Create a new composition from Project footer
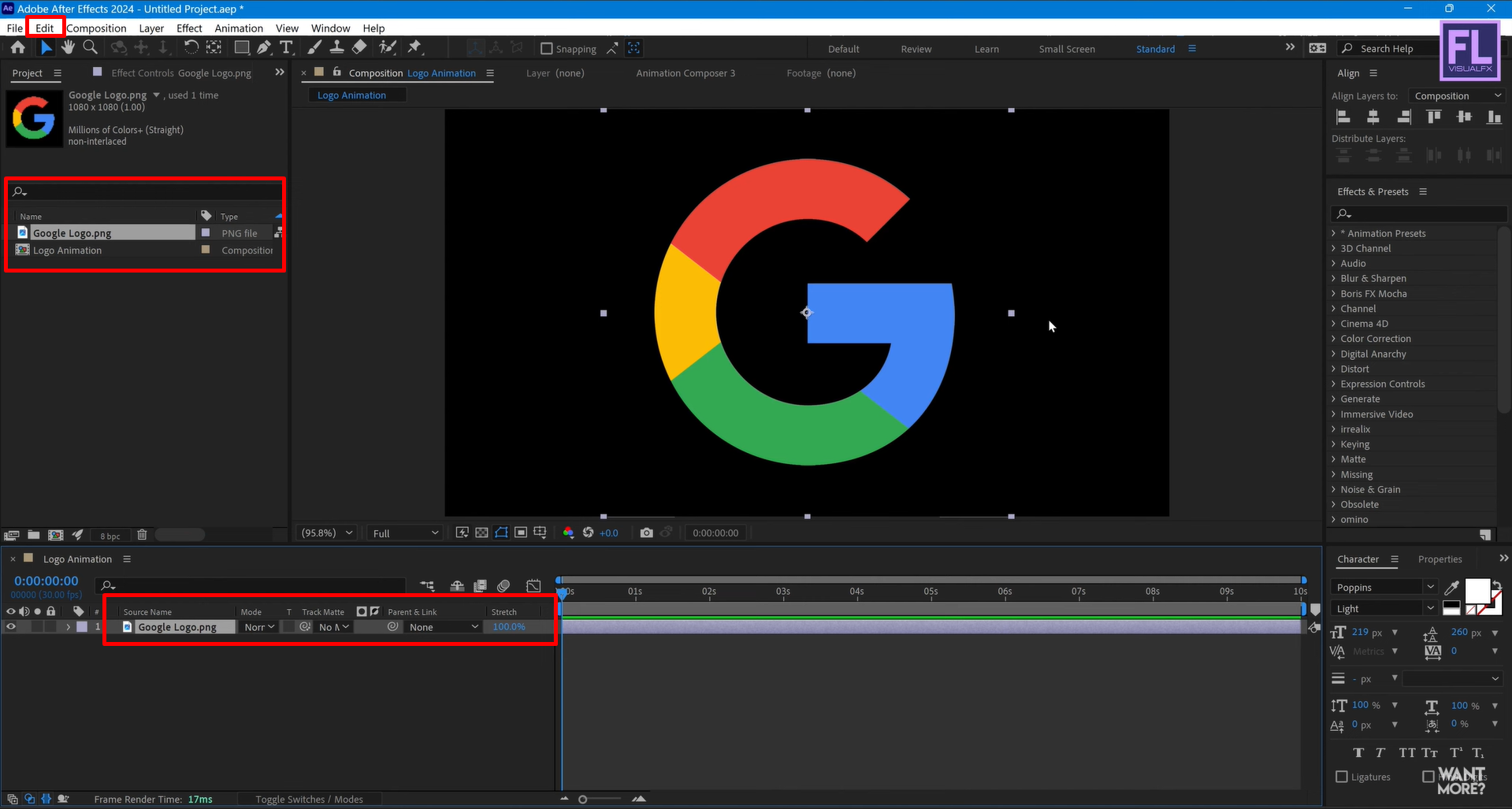Viewport: 1512px width, 809px height. [x=56, y=535]
